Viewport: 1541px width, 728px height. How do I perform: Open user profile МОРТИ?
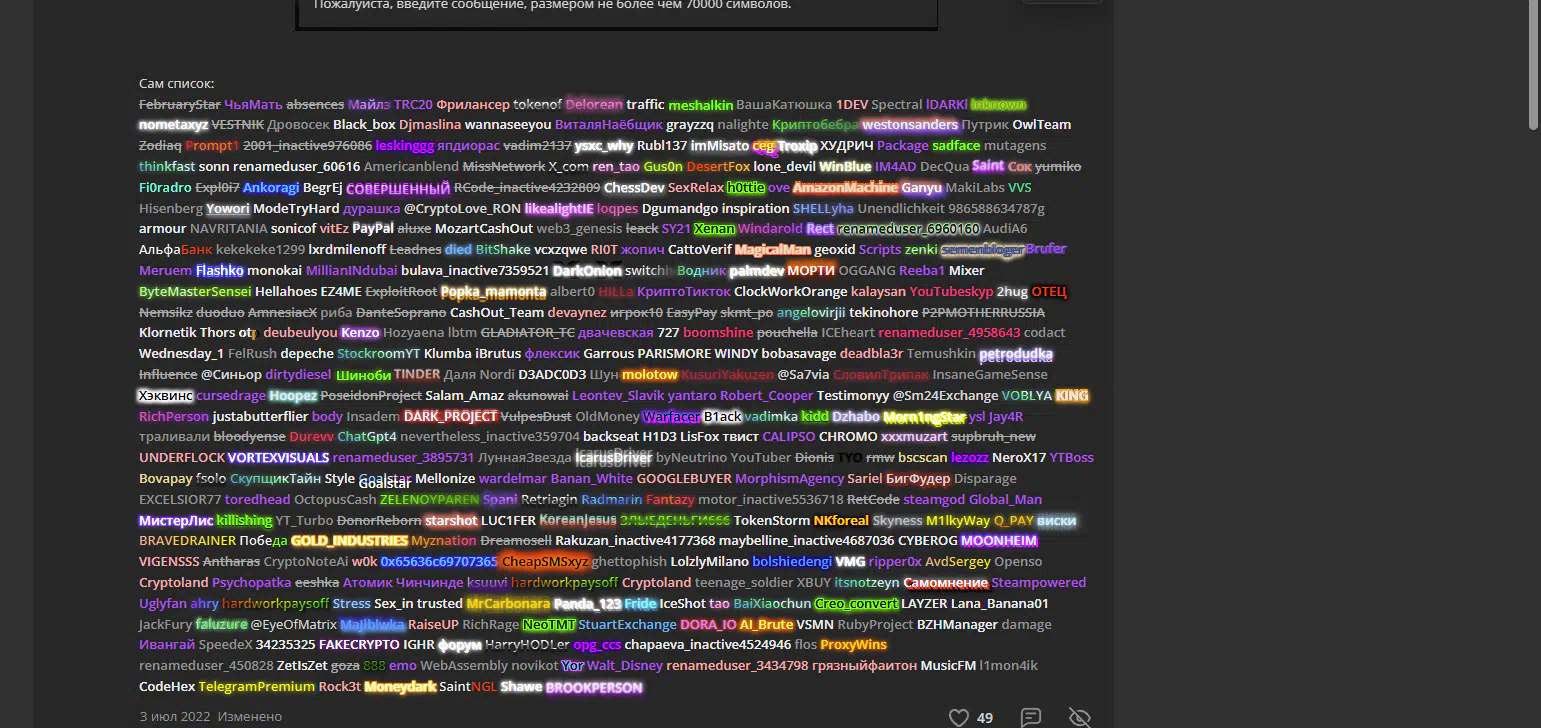tap(811, 271)
